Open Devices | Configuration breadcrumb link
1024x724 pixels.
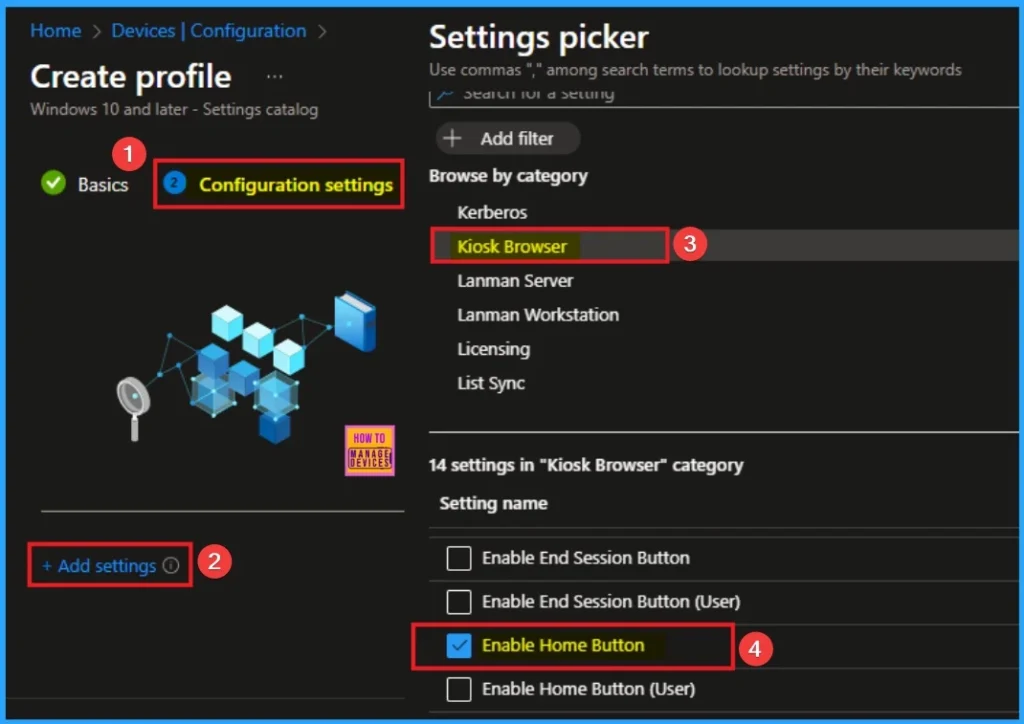click(x=209, y=31)
